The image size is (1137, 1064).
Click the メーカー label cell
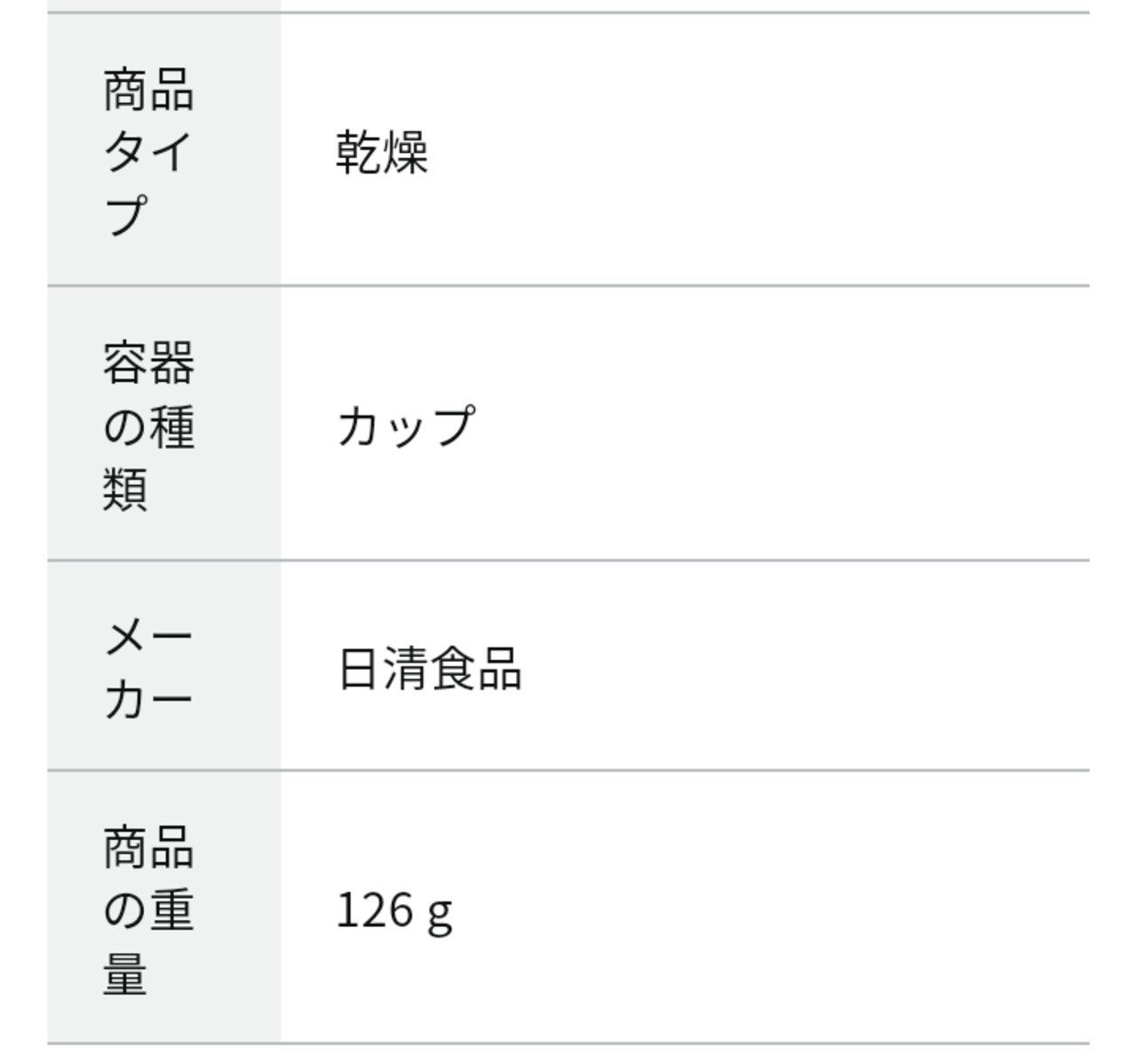pos(163,666)
